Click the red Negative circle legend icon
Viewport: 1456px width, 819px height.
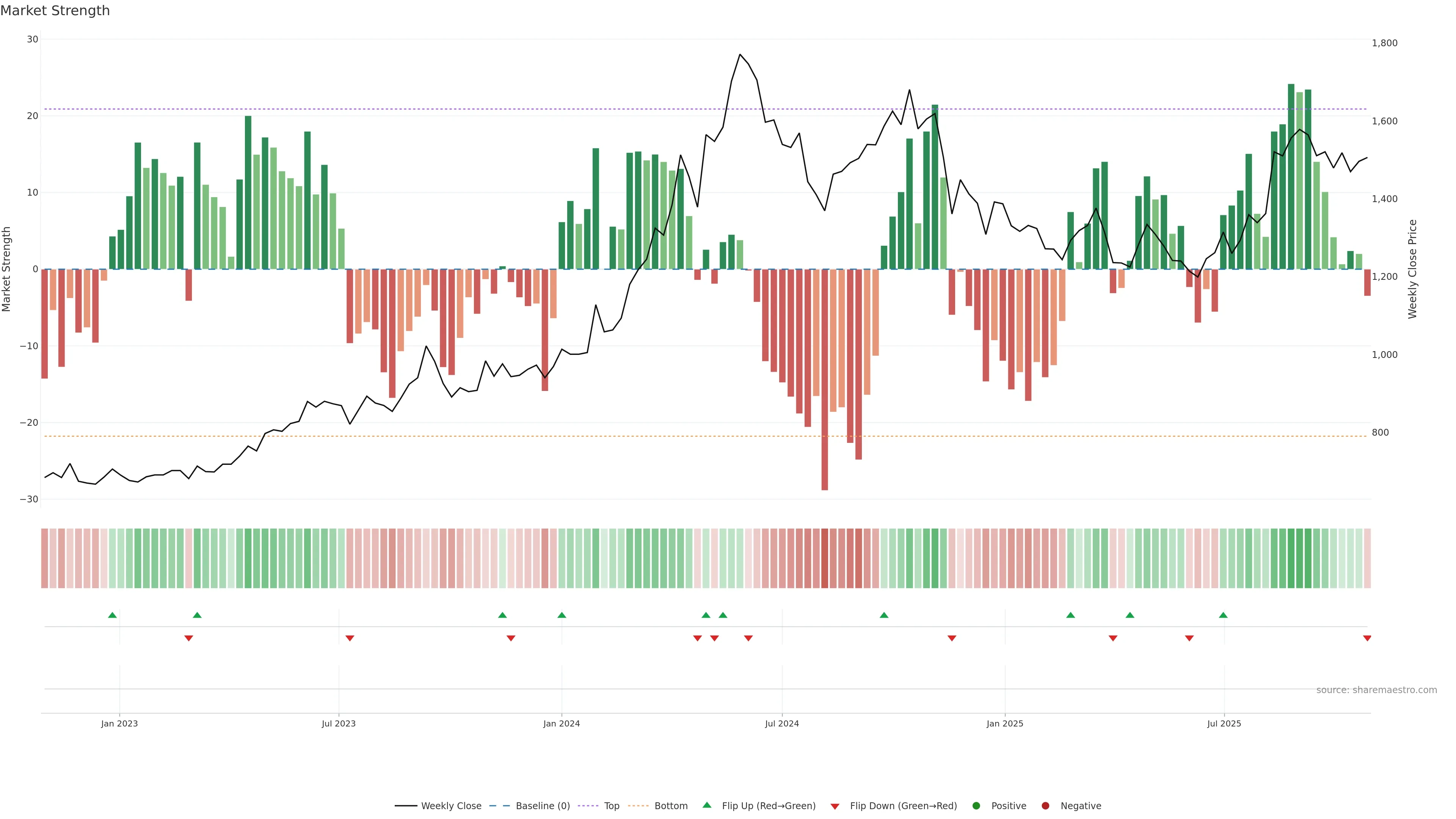(x=1045, y=806)
